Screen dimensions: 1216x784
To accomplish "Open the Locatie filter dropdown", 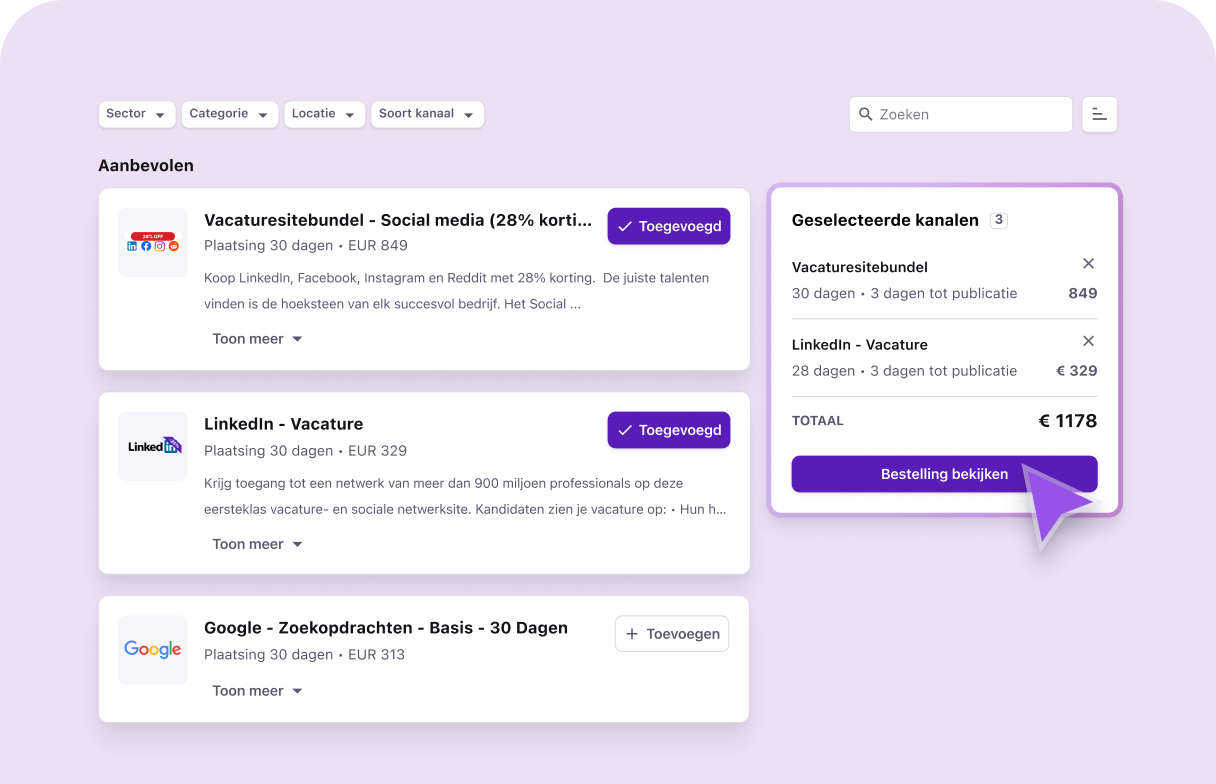I will tap(323, 114).
